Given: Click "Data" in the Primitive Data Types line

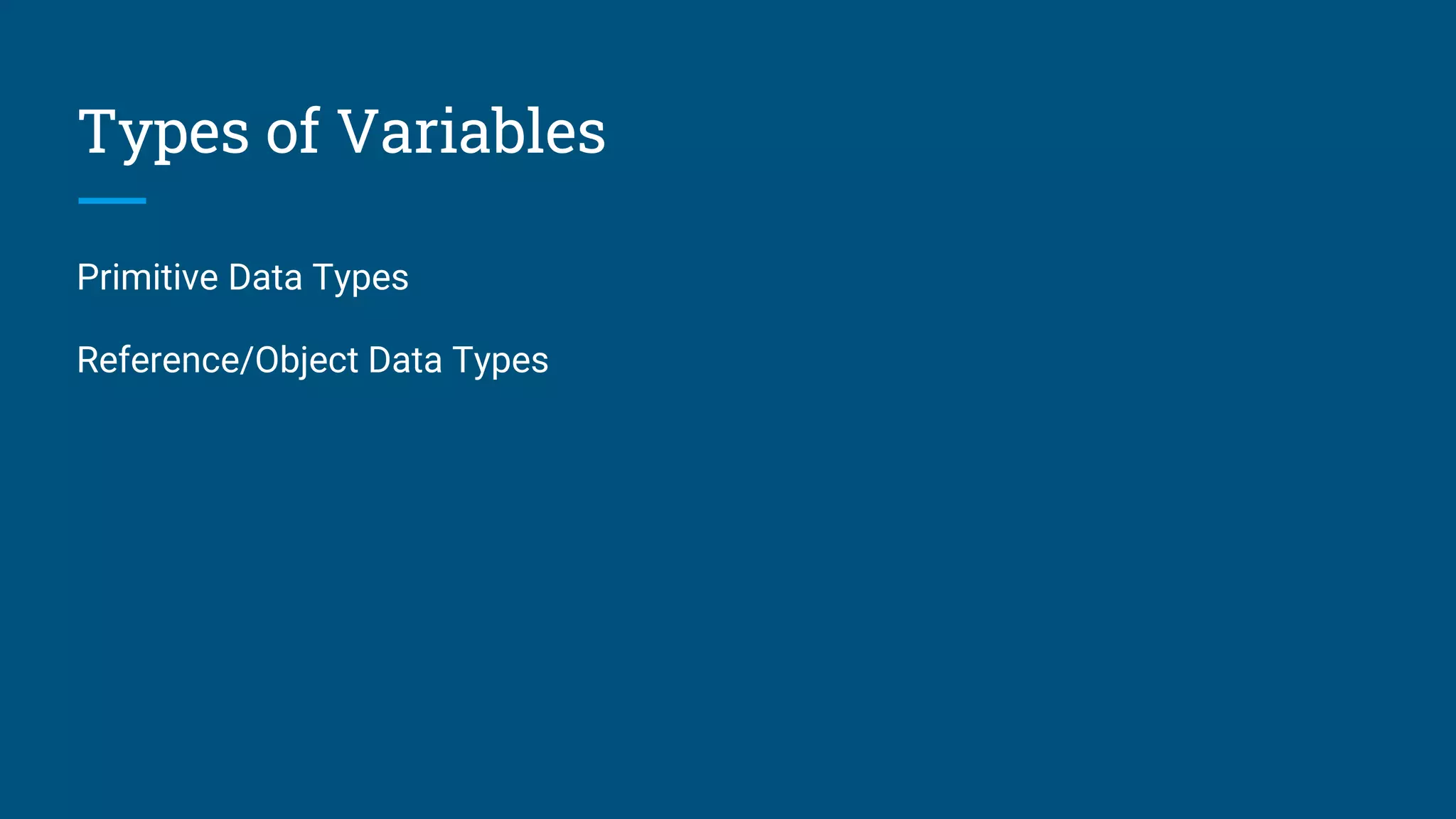Looking at the screenshot, I should [x=265, y=277].
